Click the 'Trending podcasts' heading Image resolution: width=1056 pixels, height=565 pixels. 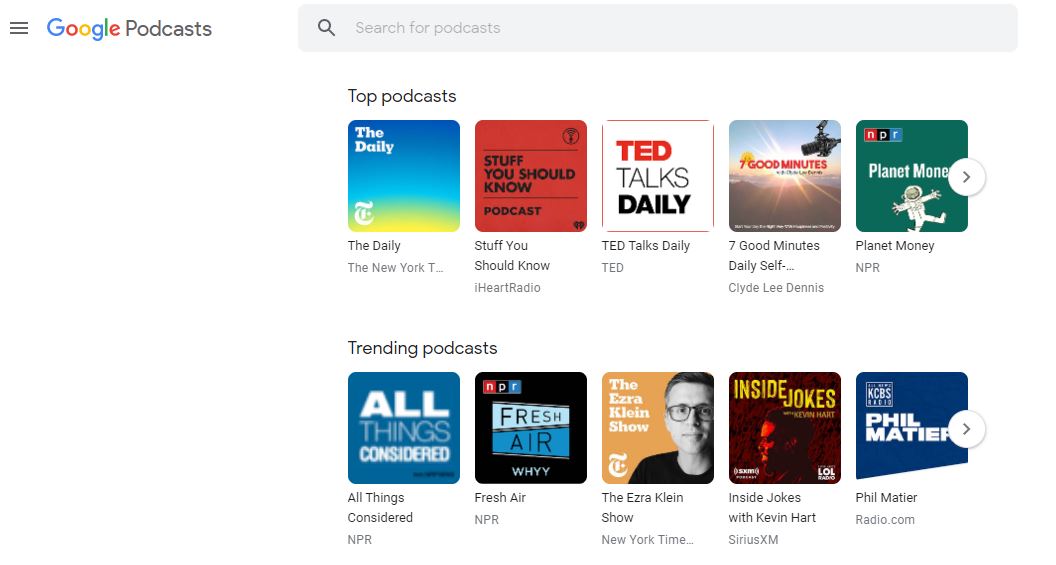[422, 348]
